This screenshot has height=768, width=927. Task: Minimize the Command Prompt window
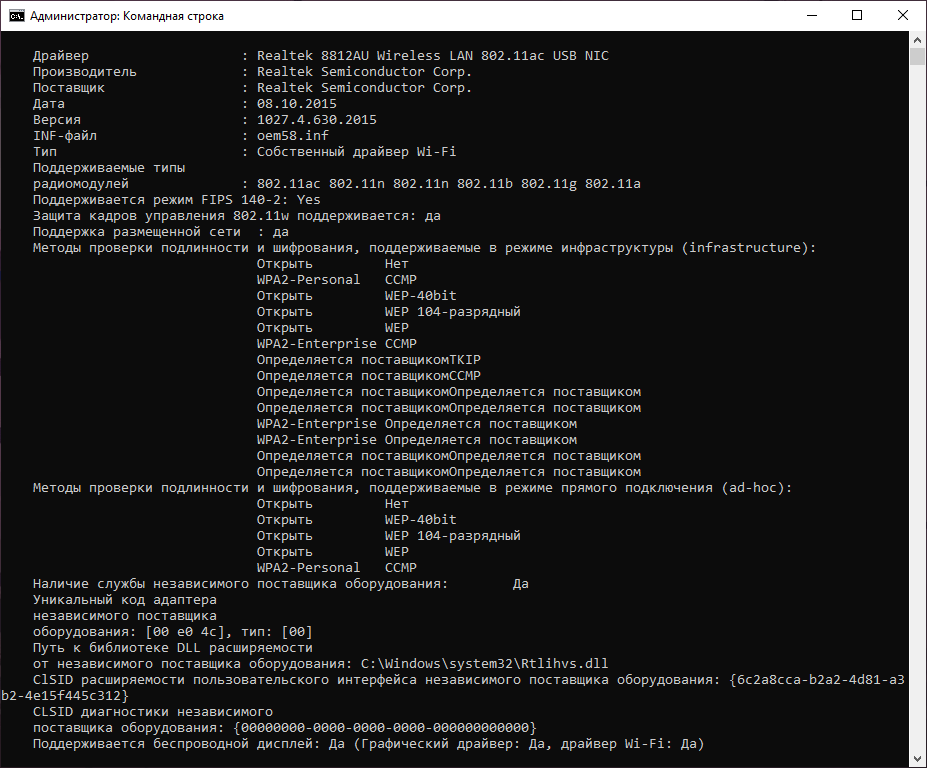(812, 15)
